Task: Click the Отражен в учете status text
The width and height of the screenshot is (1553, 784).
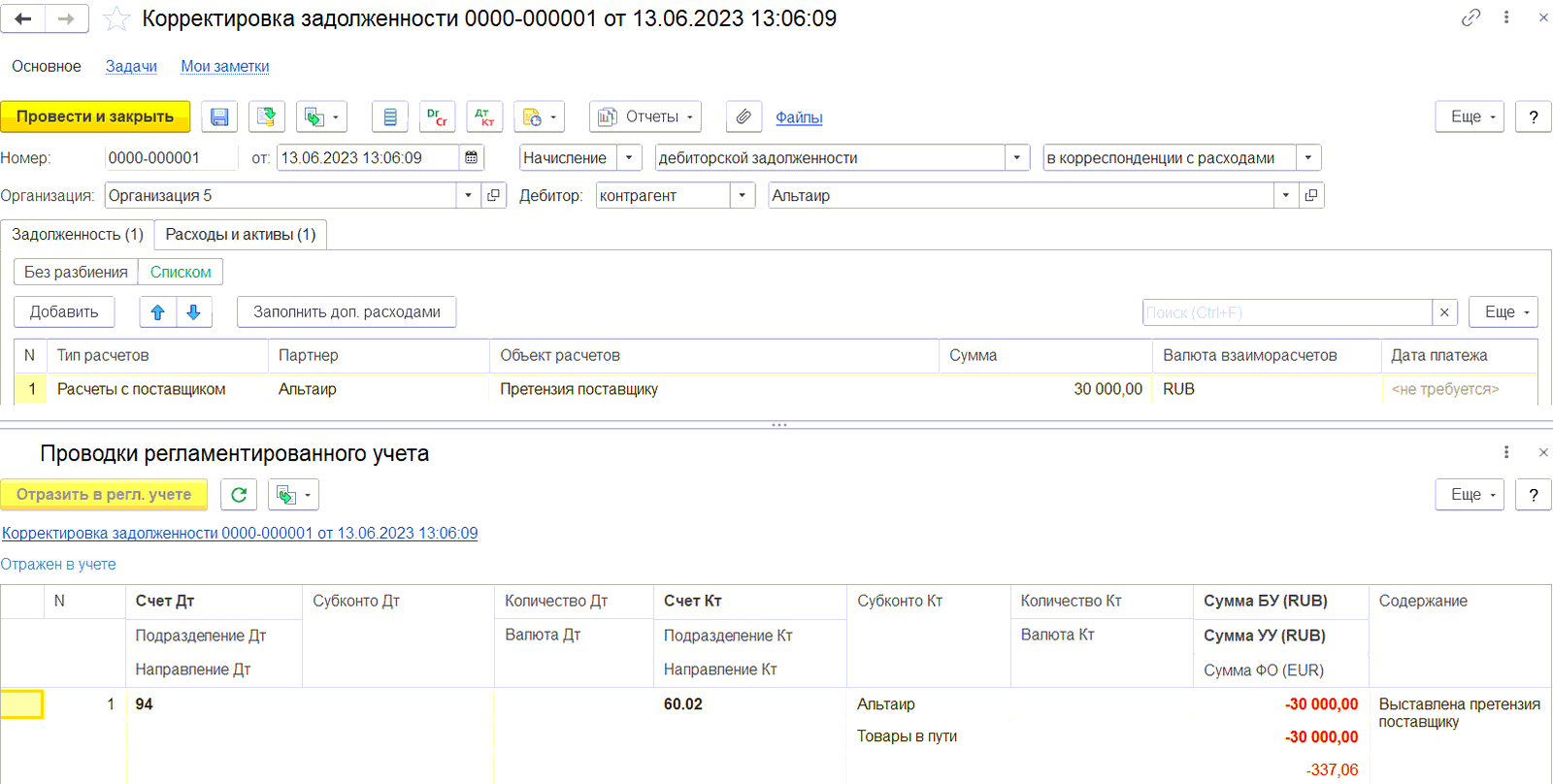Action: [x=58, y=565]
